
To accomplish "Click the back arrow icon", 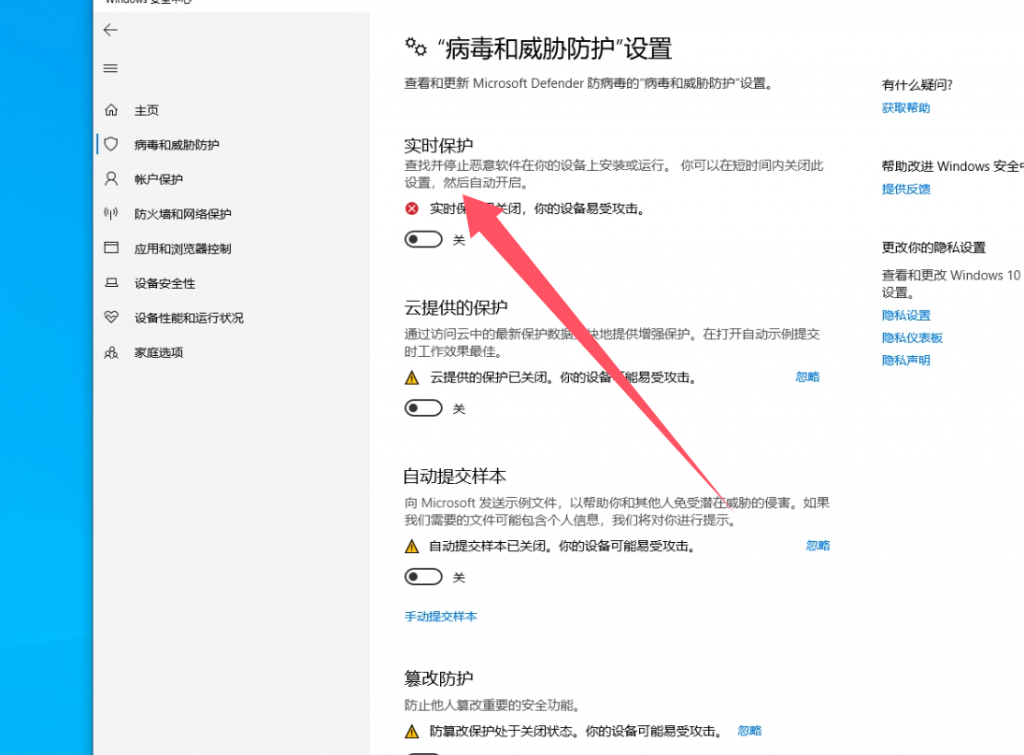I will click(x=110, y=30).
